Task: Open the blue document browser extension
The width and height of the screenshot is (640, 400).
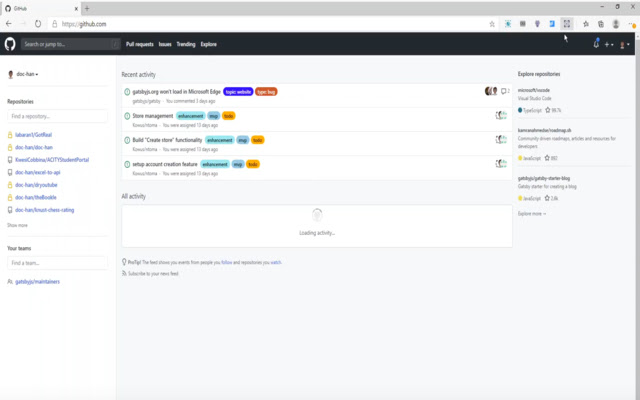Action: point(552,24)
